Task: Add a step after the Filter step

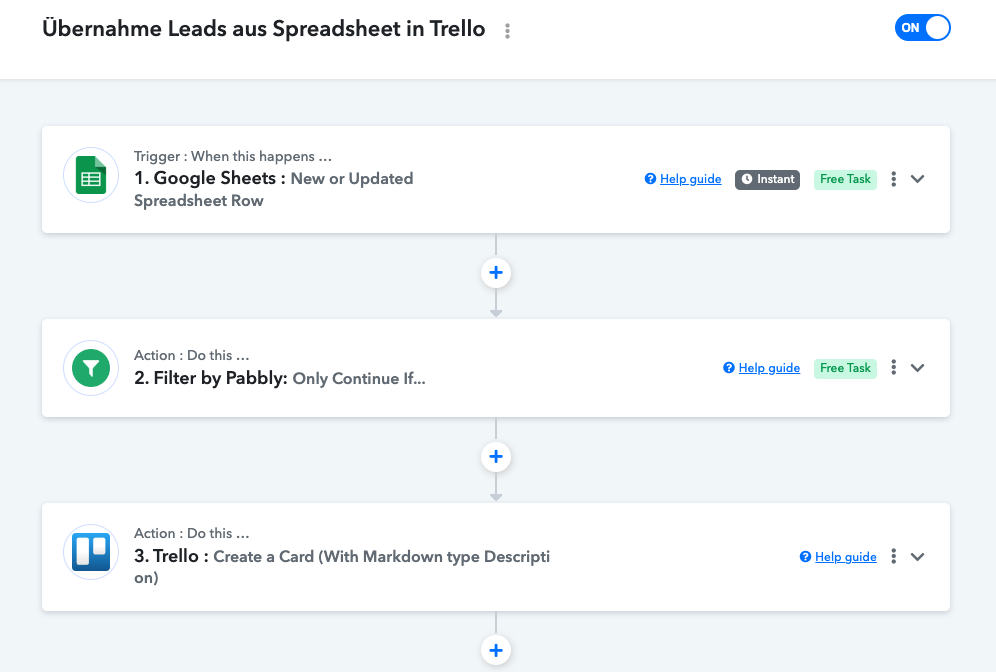Action: coord(496,457)
